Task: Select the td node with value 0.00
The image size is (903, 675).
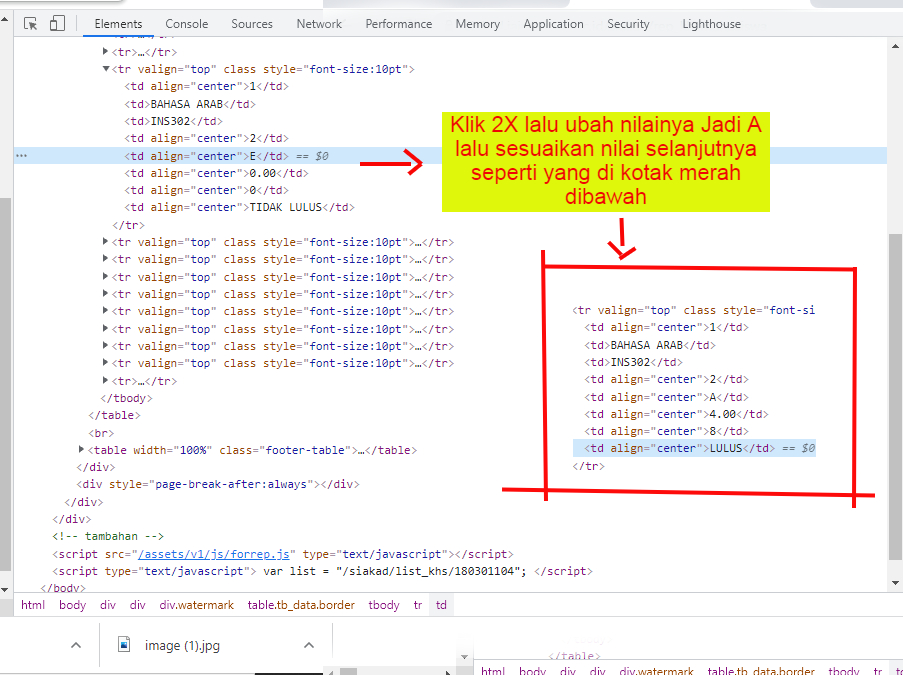Action: point(217,173)
